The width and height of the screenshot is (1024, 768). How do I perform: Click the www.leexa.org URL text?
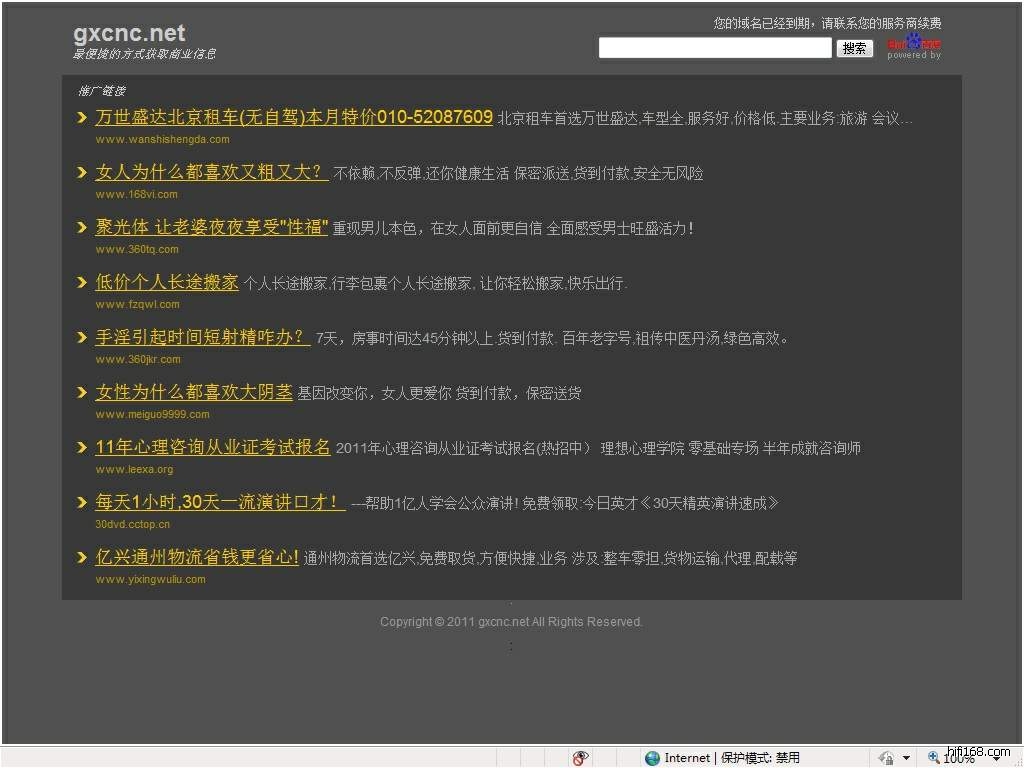[134, 469]
